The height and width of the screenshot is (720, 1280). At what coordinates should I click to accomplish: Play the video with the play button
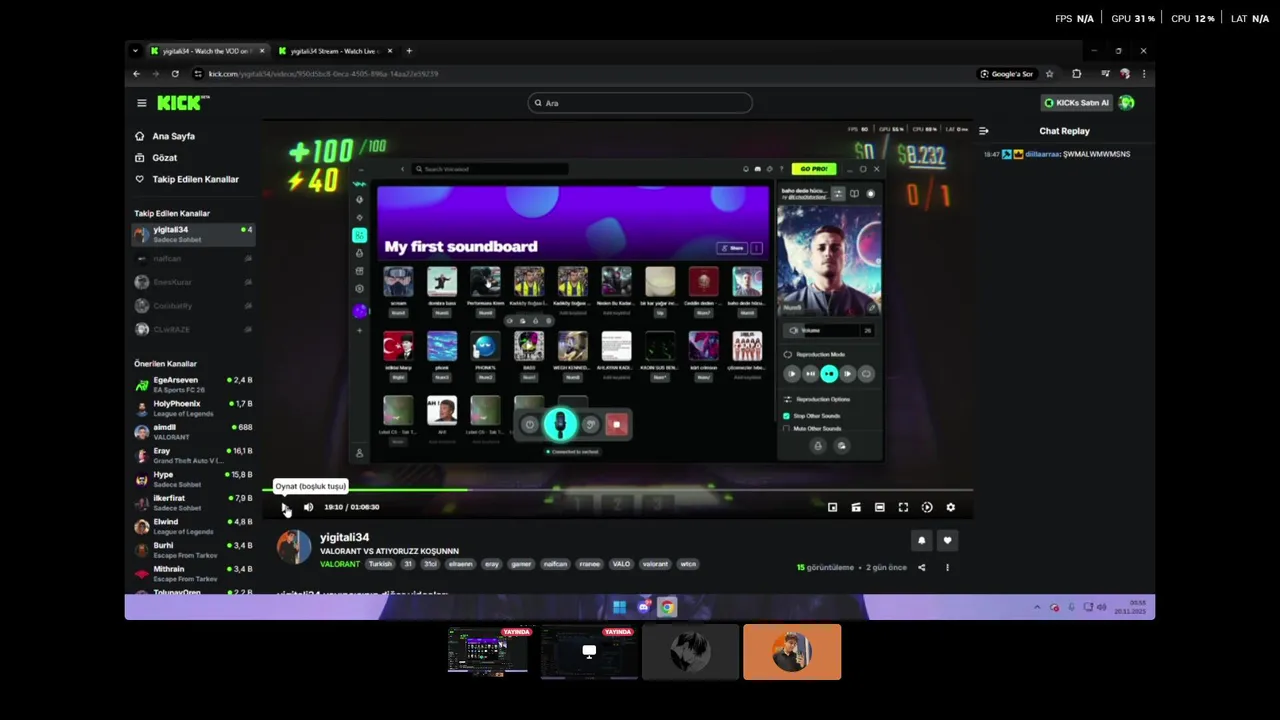point(286,508)
